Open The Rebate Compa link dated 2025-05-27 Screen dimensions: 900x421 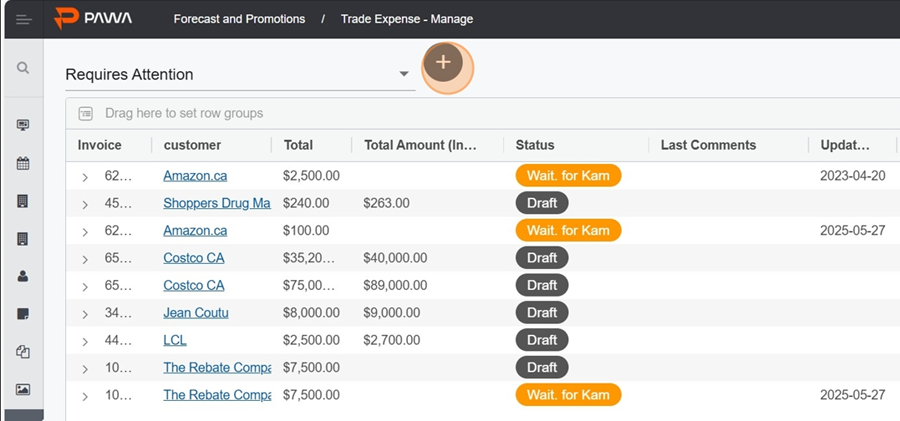[x=217, y=395]
